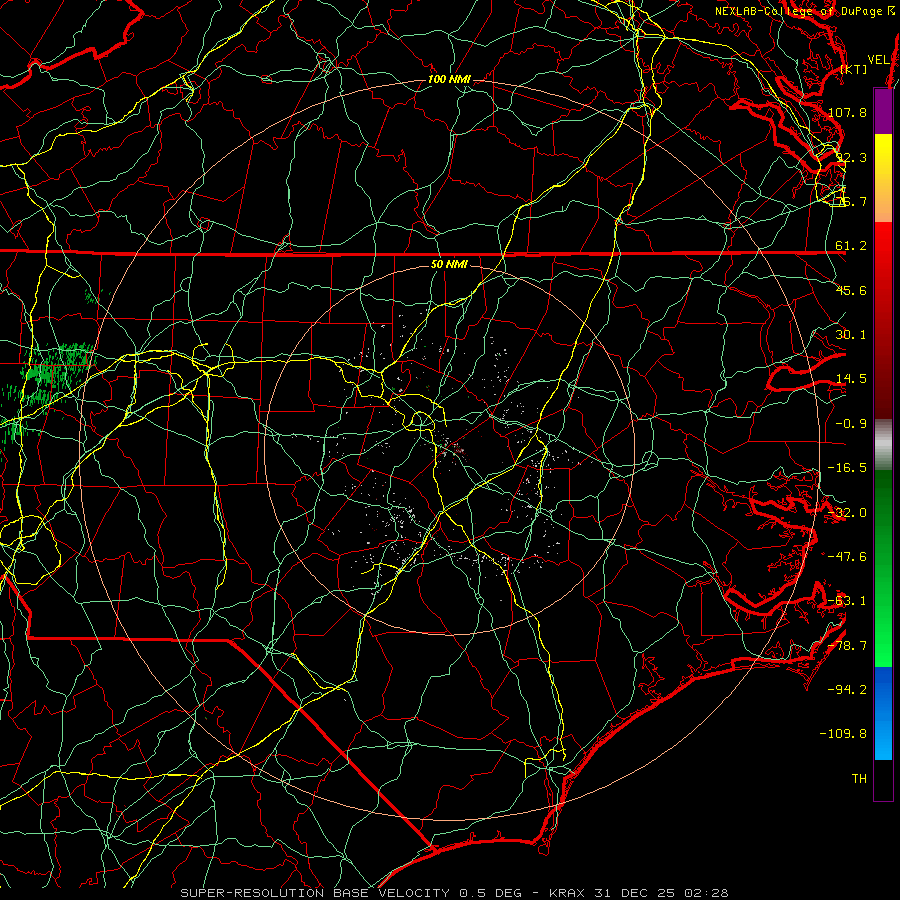The width and height of the screenshot is (900, 900).
Task: Click the 50 NMI range ring label
Action: pos(449,264)
